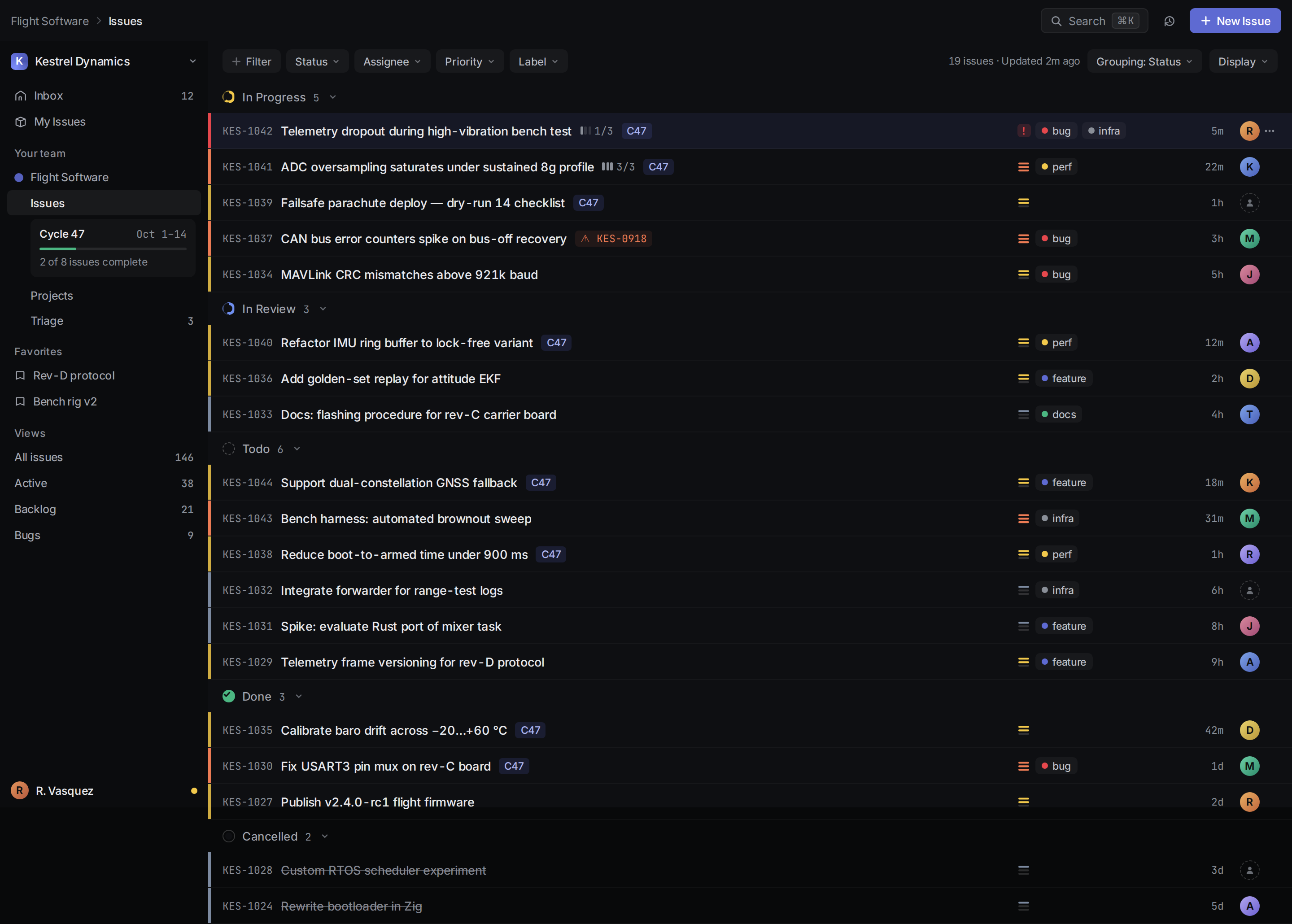
Task: Click the blocked-by KES-0918 warning badge
Action: click(613, 238)
